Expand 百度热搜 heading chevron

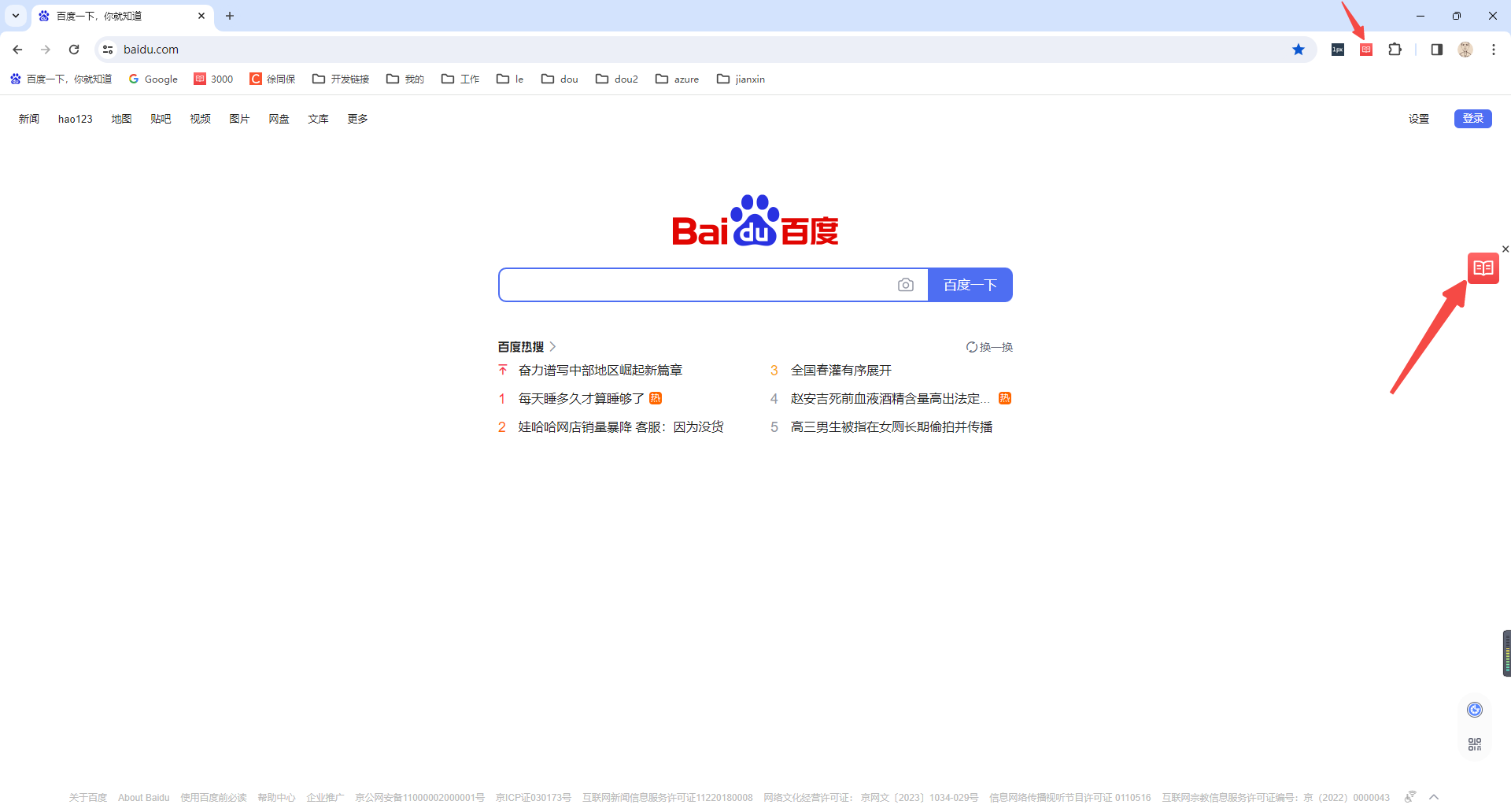click(553, 346)
